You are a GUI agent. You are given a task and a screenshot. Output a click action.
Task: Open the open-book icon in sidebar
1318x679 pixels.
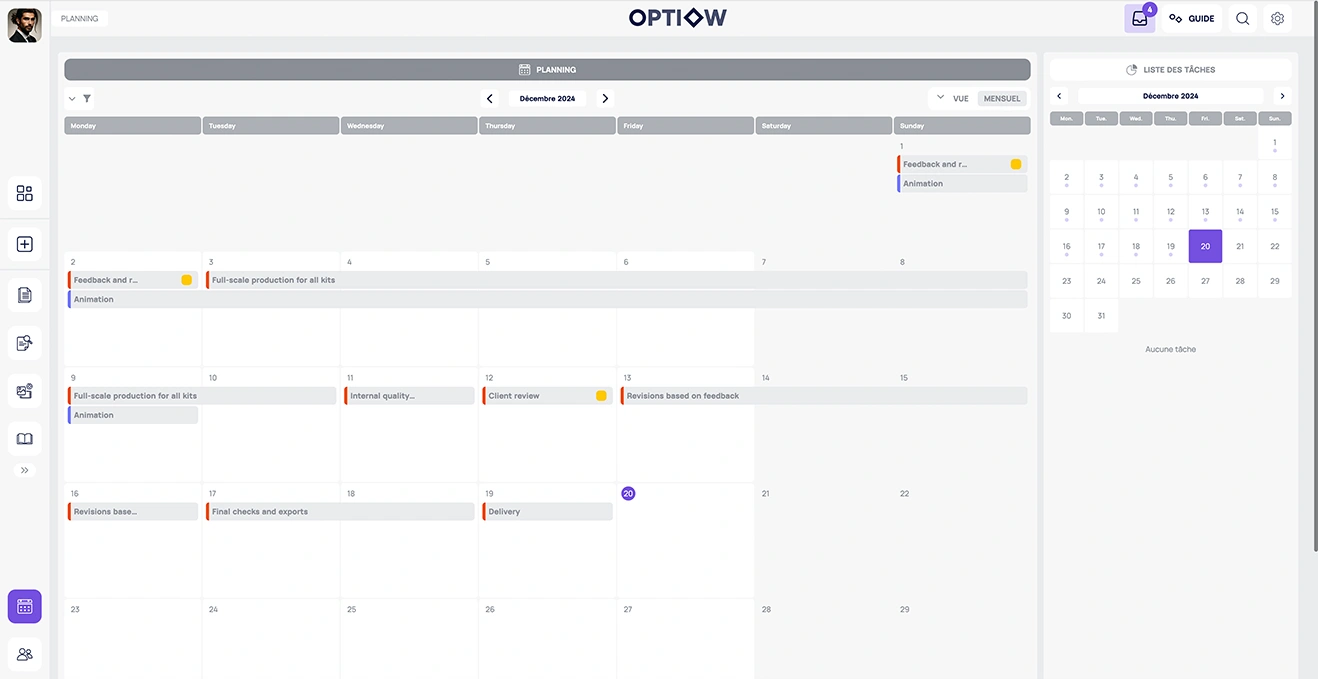coord(25,439)
